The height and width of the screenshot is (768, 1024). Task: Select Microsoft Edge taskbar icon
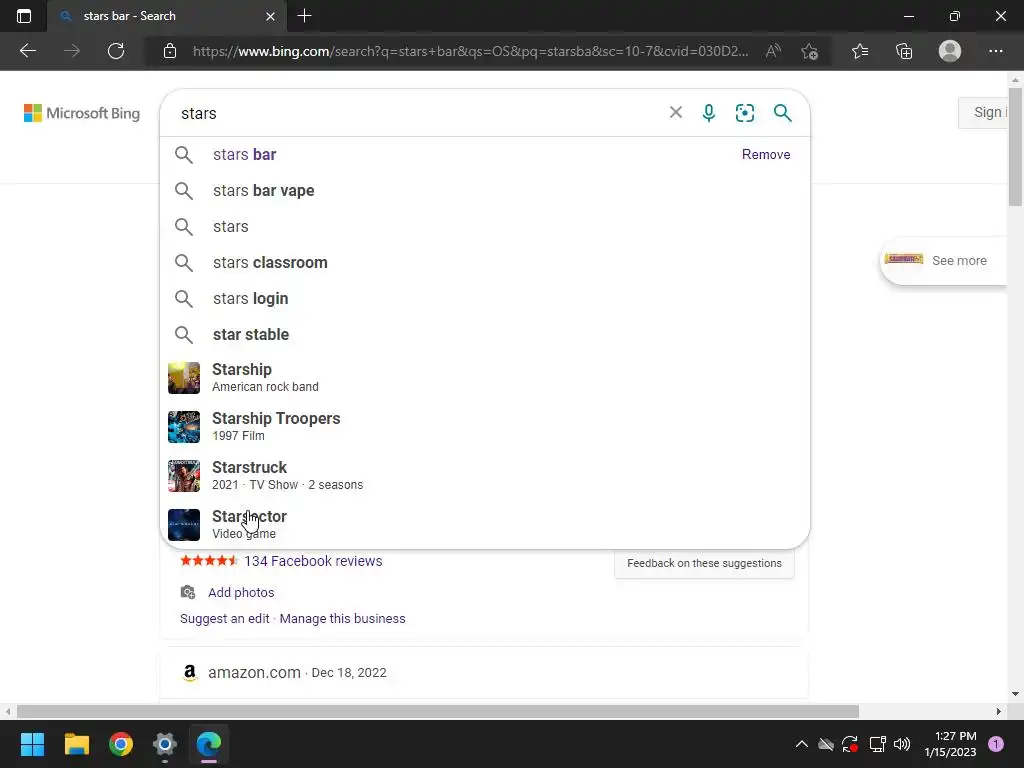pos(209,744)
